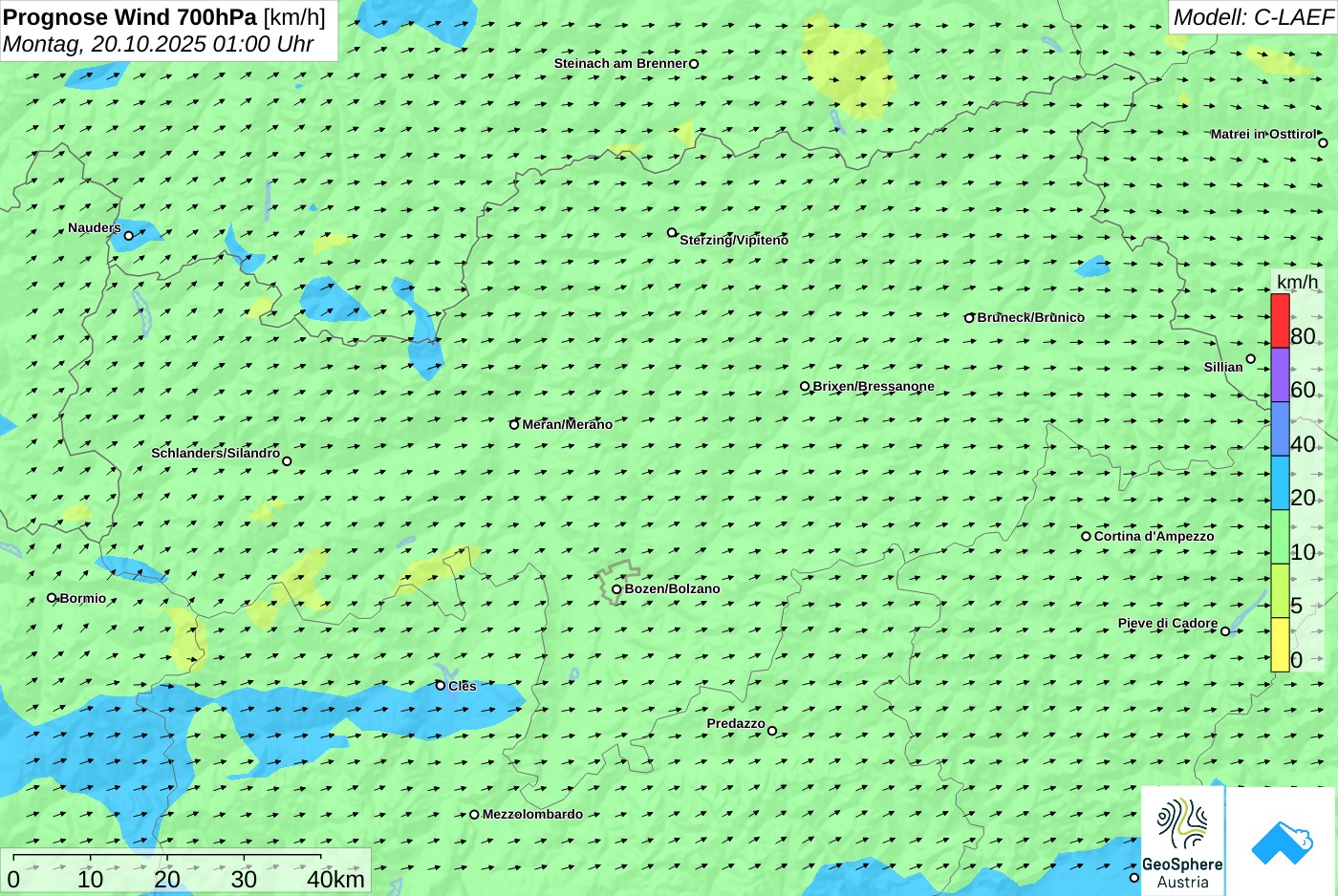Click the Cles city marker circle

click(x=441, y=685)
